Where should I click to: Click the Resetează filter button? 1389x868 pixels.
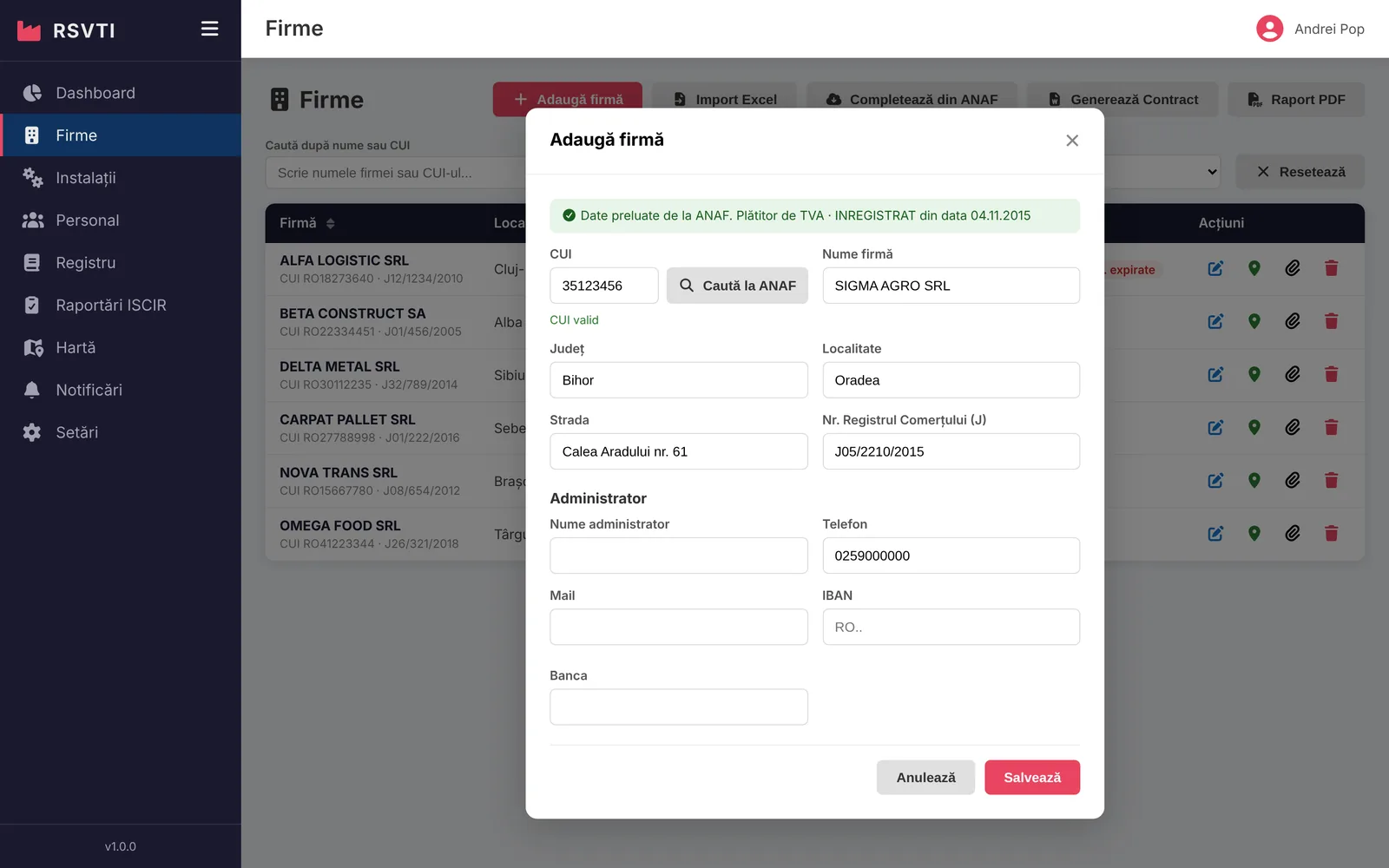coord(1300,172)
